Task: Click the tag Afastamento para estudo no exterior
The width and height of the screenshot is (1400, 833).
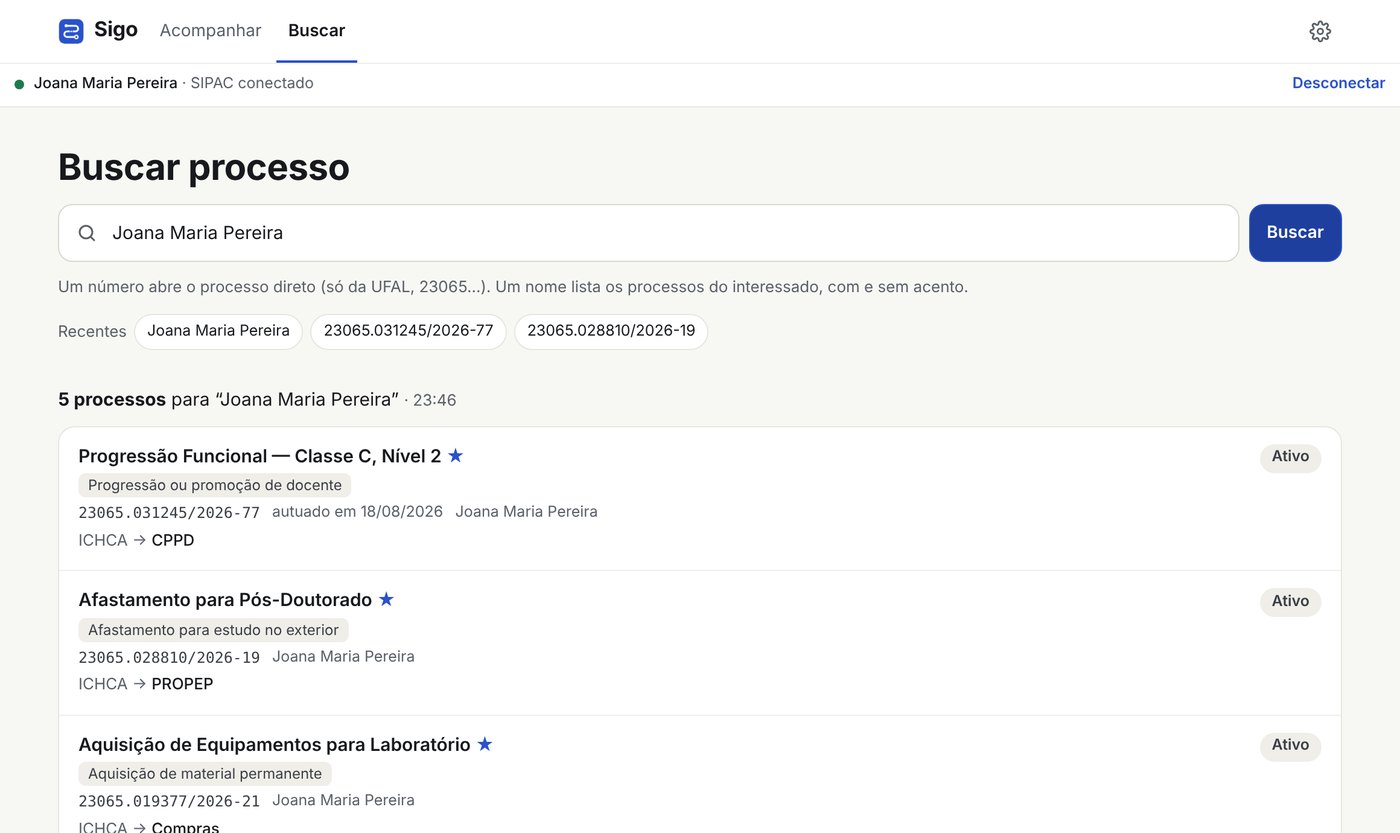Action: coord(213,630)
